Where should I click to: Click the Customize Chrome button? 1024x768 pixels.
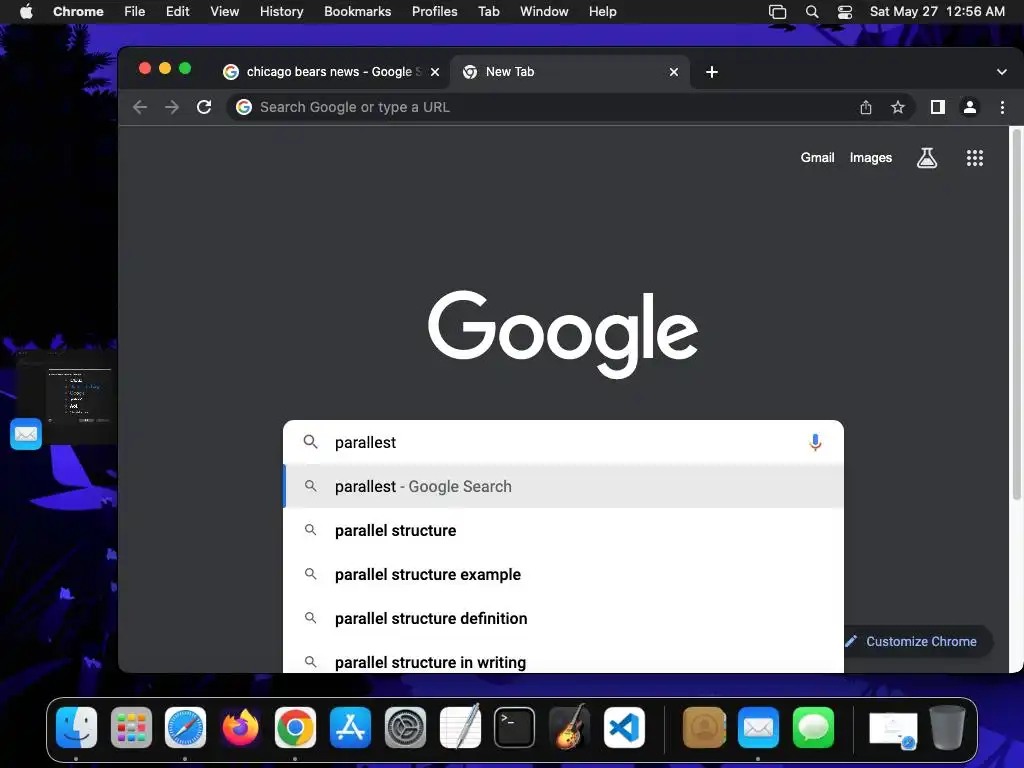(918, 641)
